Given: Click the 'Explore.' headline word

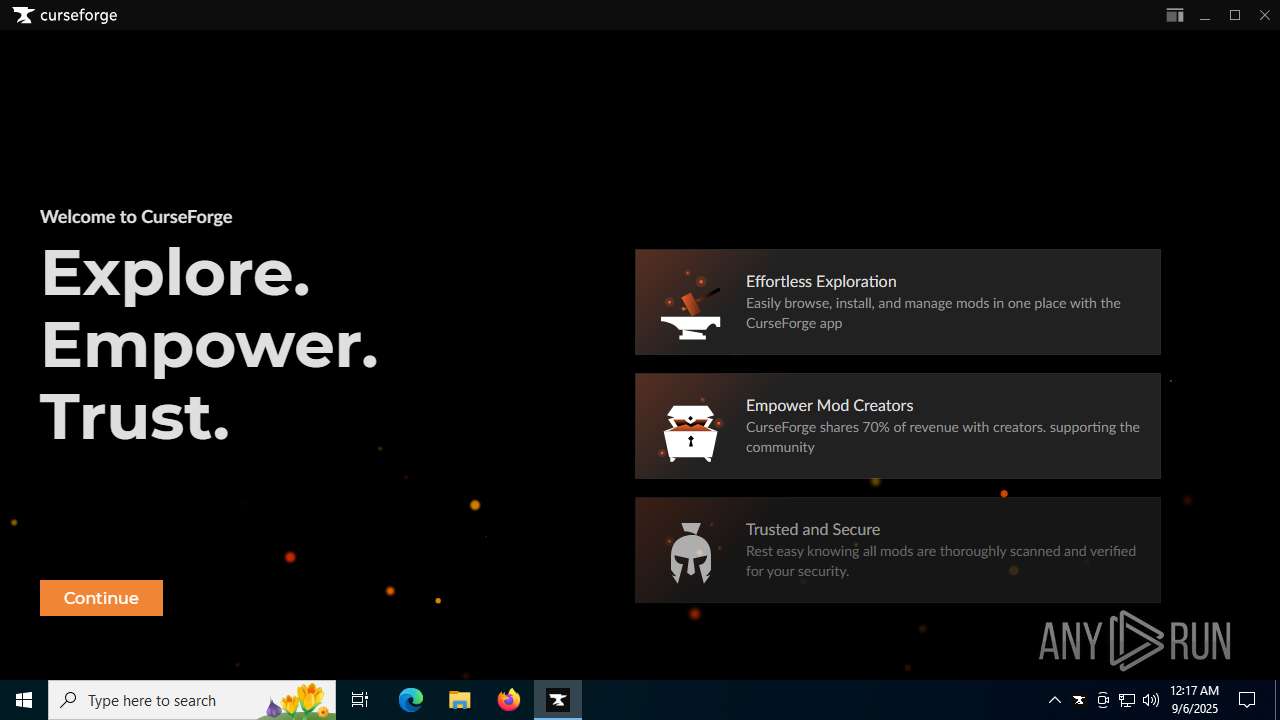Looking at the screenshot, I should [175, 272].
